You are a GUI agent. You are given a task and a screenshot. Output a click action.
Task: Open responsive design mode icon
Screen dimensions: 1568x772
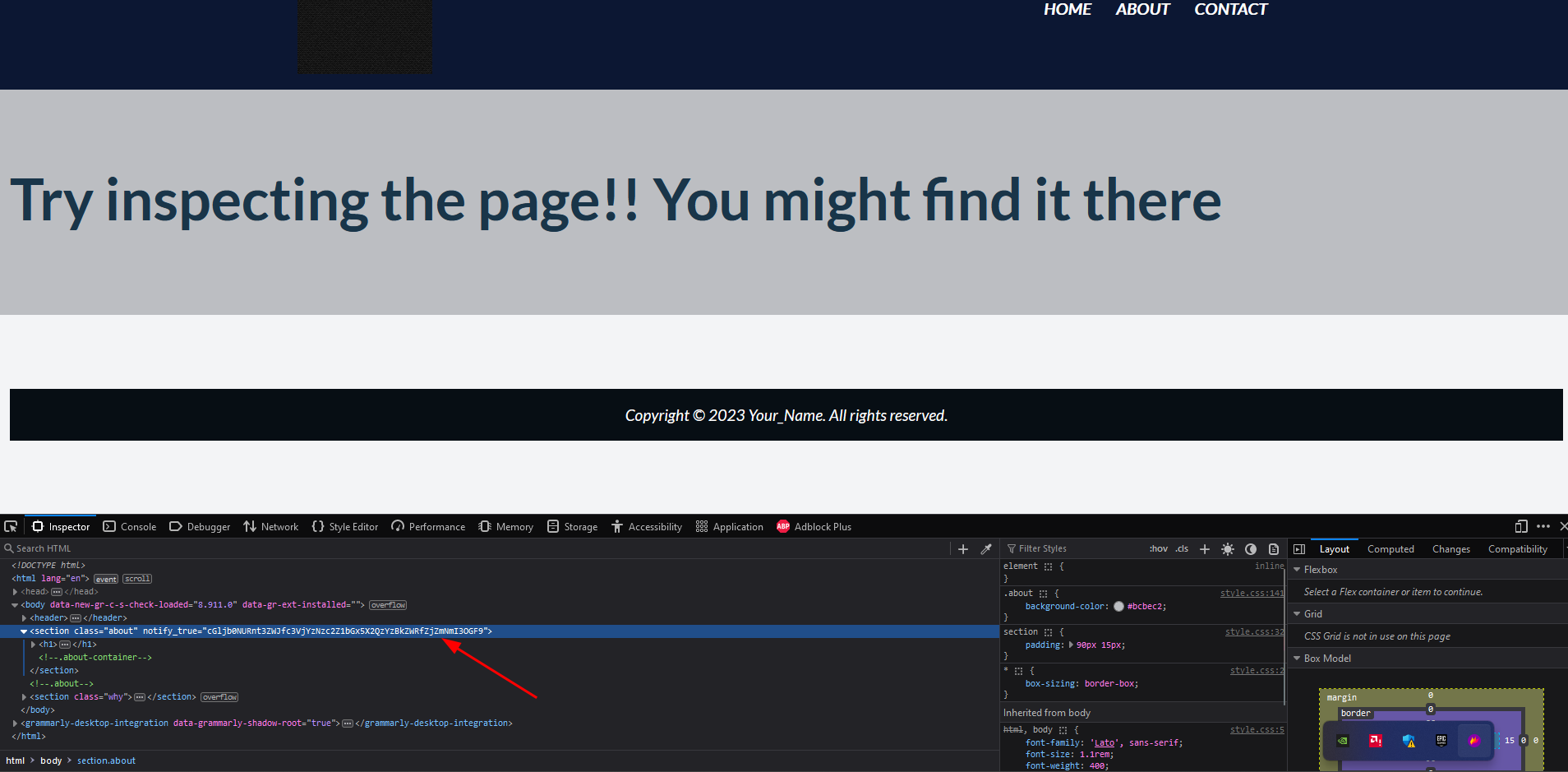[1521, 526]
